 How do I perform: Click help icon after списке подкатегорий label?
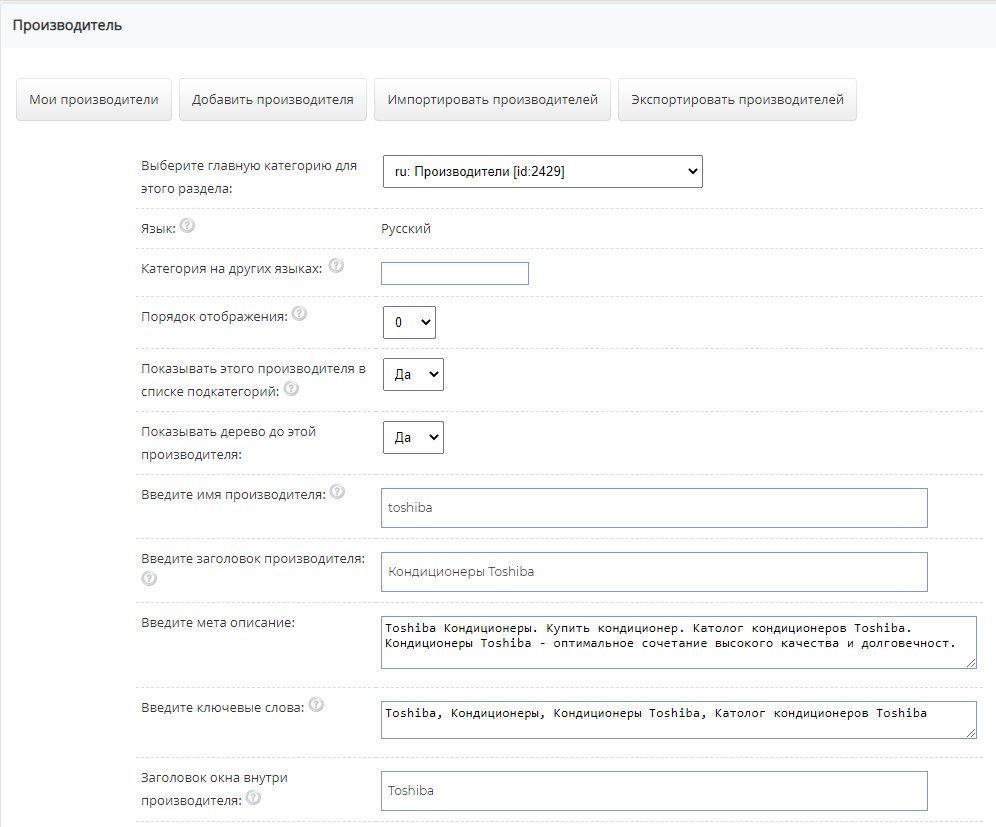click(x=291, y=389)
